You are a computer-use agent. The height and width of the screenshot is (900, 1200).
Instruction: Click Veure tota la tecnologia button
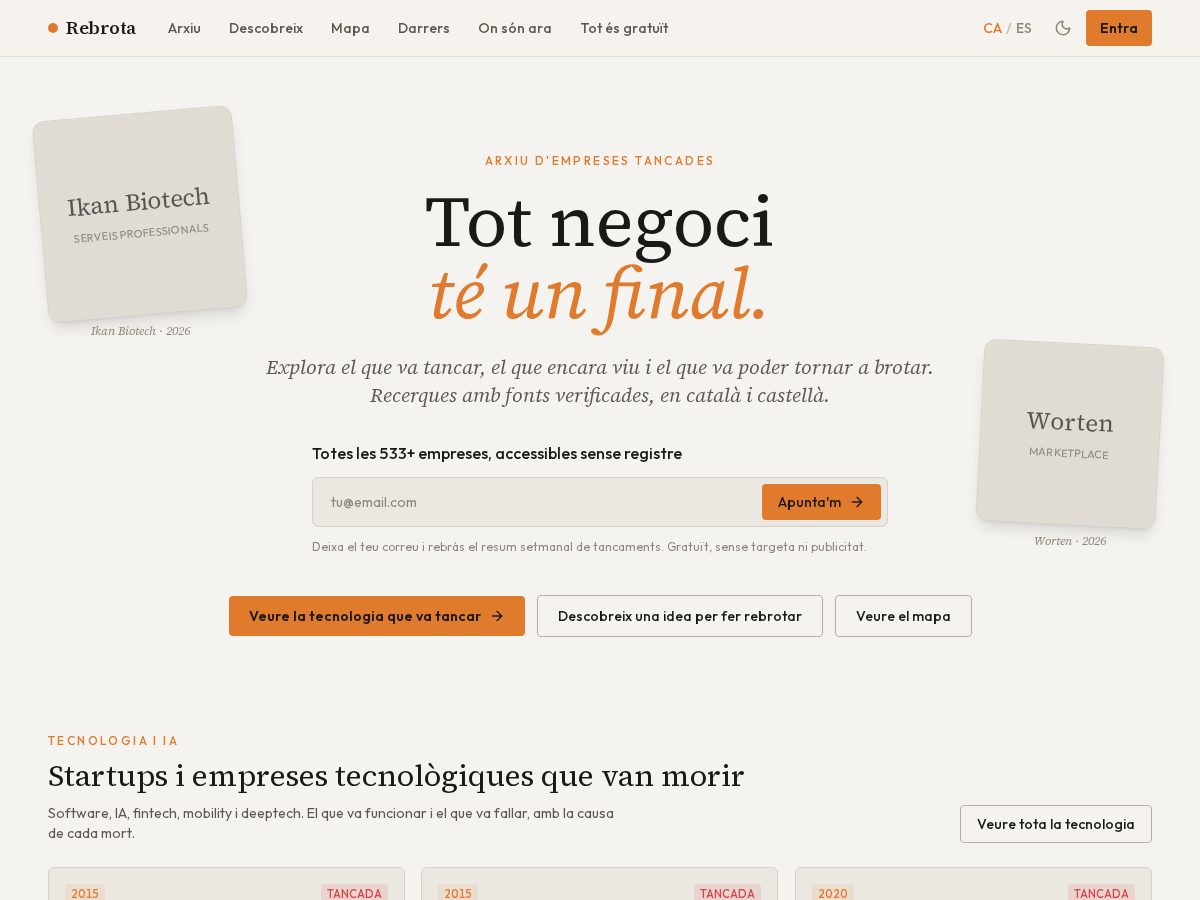coord(1056,824)
